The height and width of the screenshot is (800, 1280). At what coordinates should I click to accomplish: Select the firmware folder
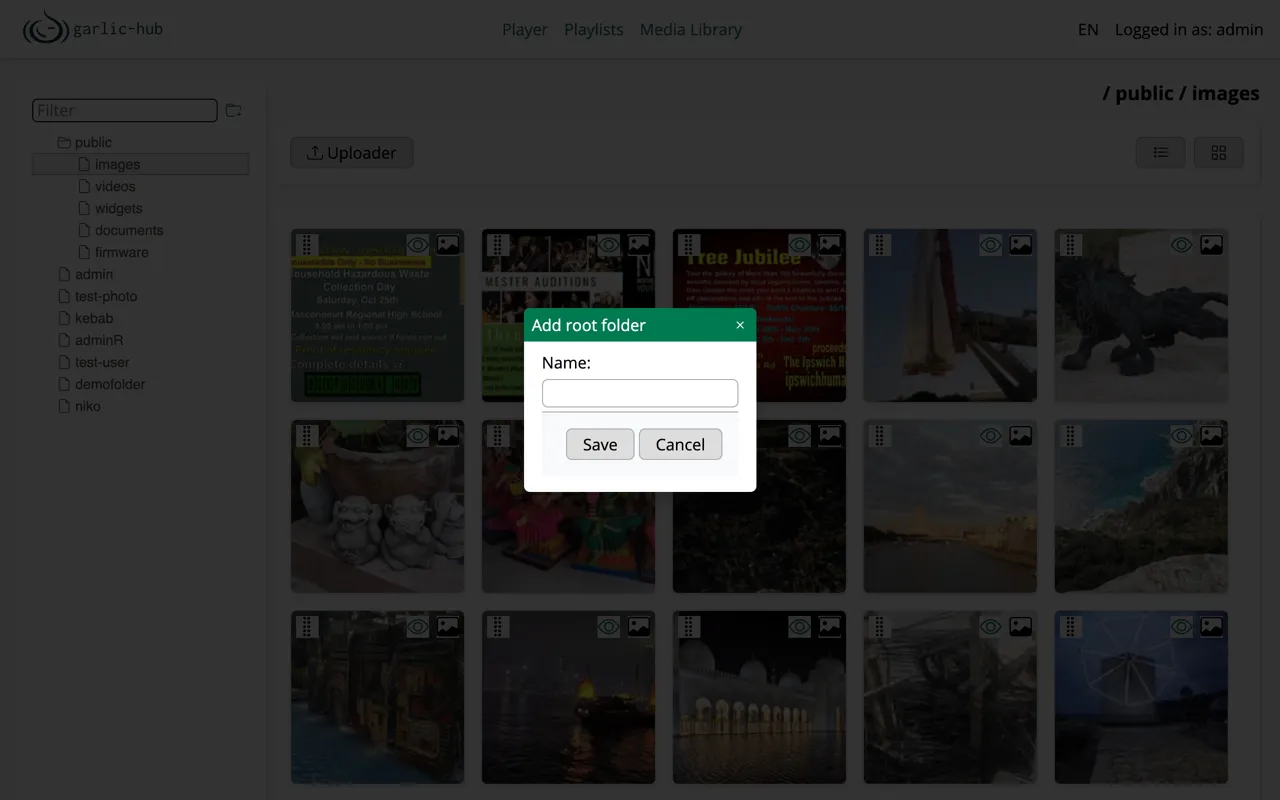pyautogui.click(x=121, y=252)
